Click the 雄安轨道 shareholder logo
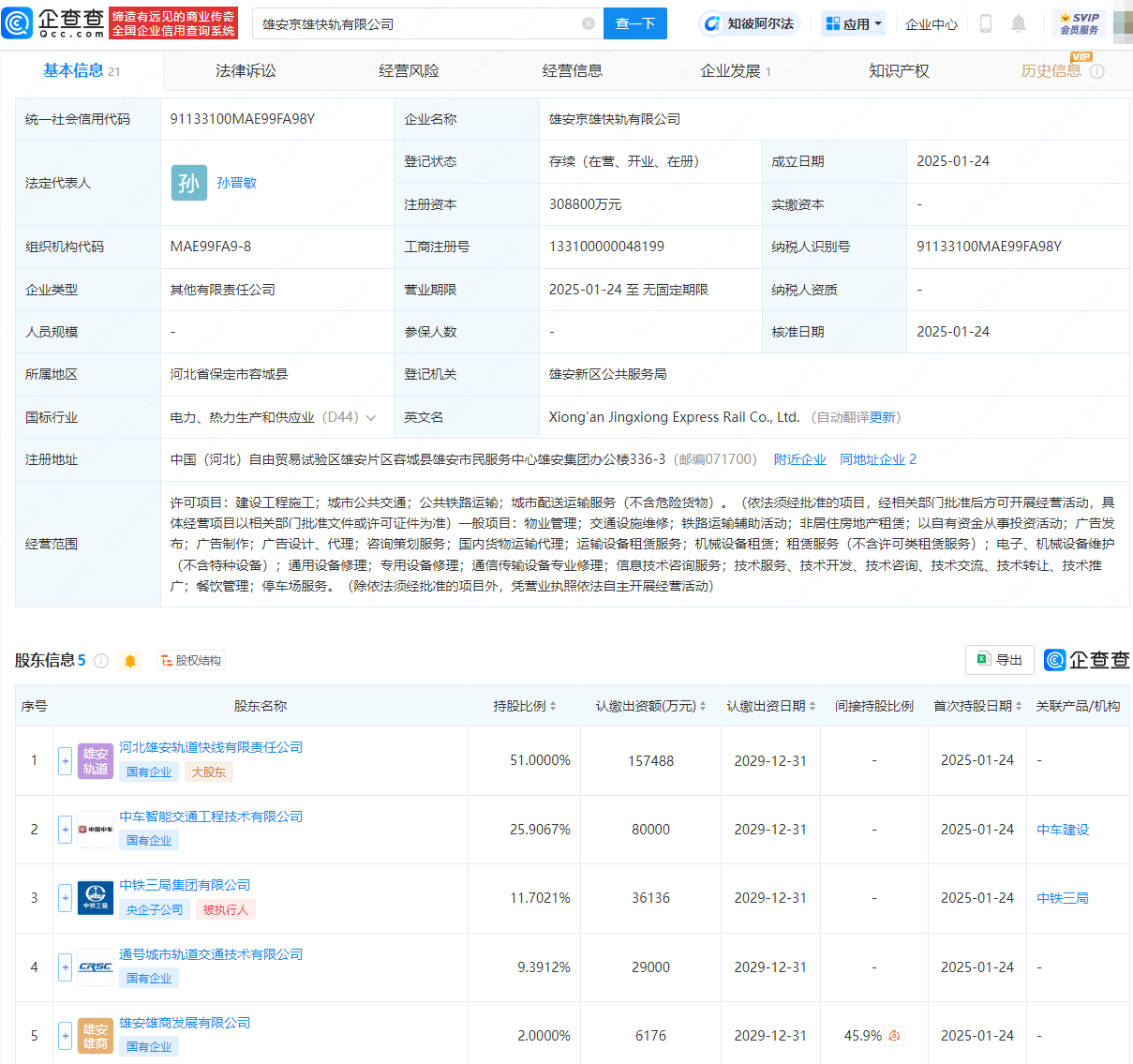 96,761
